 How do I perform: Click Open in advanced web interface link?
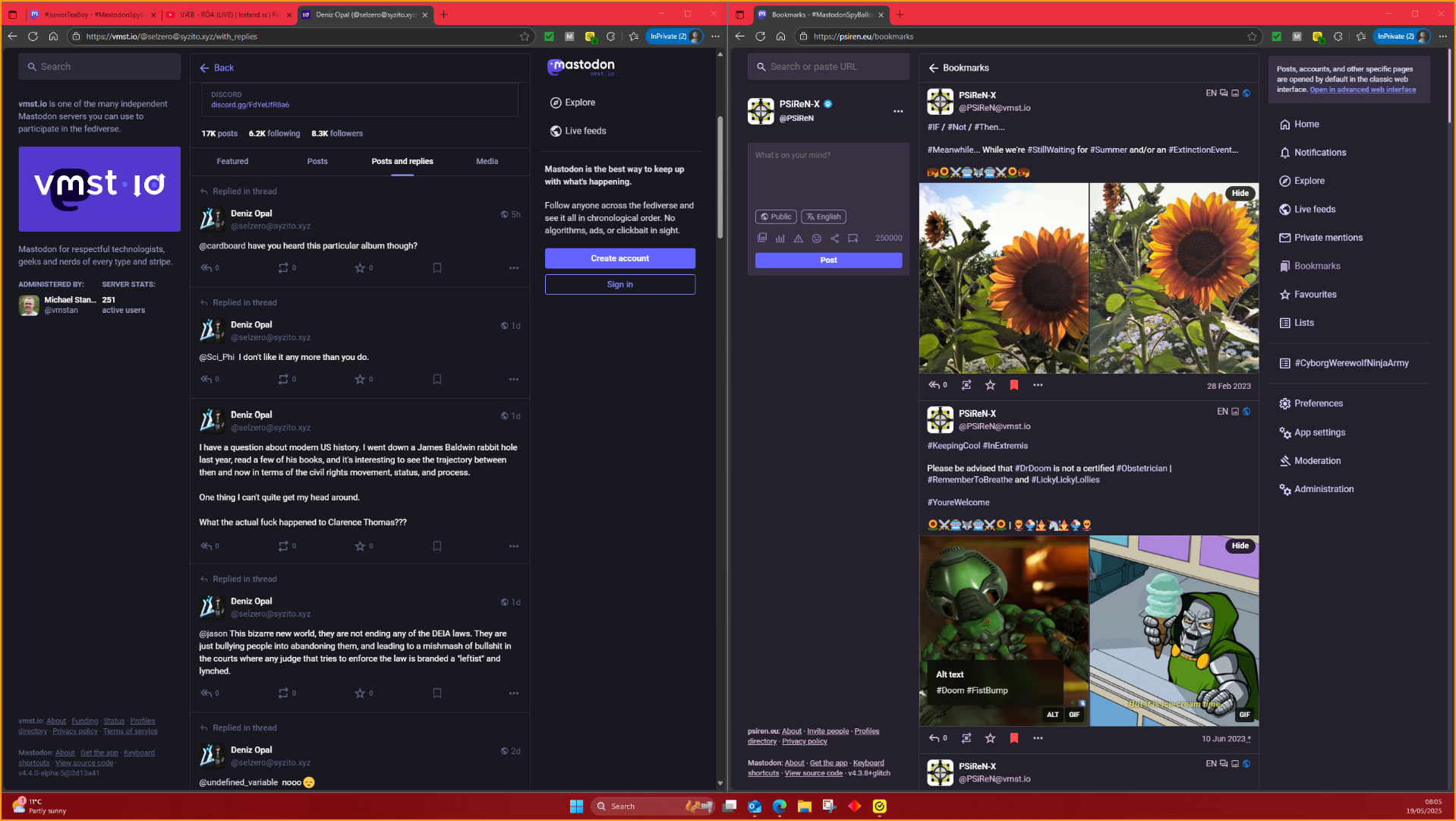click(x=1363, y=90)
